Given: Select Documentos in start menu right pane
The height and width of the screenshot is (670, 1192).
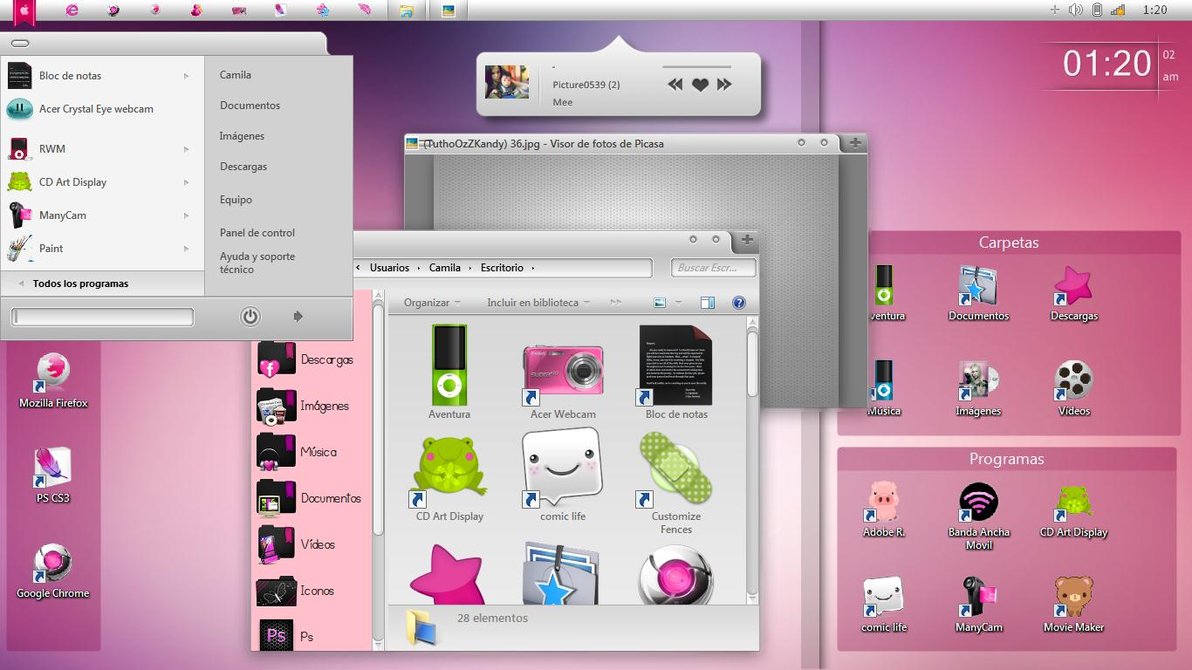Looking at the screenshot, I should coord(250,106).
